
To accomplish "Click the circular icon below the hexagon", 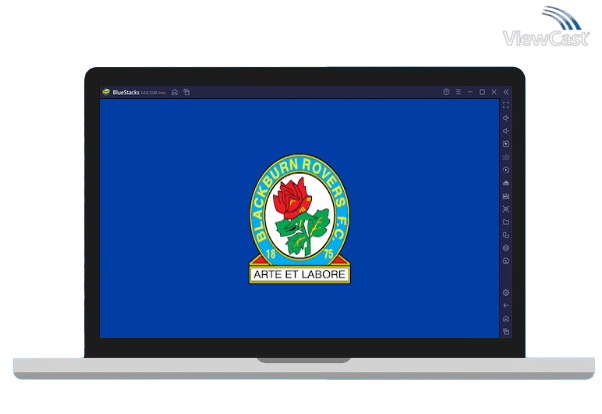I will pyautogui.click(x=506, y=261).
